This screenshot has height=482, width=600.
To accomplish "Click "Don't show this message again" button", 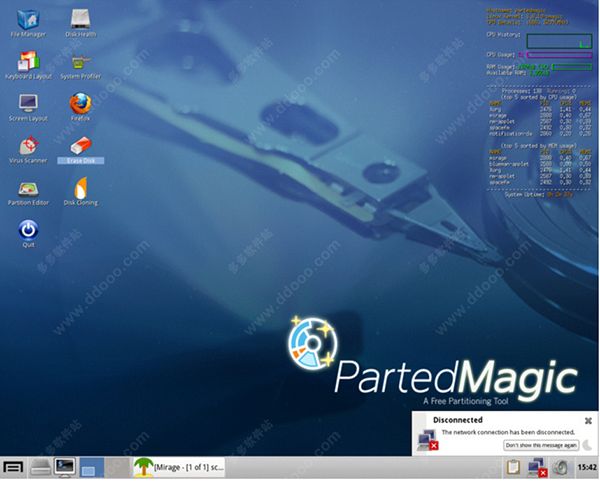I will [x=541, y=445].
